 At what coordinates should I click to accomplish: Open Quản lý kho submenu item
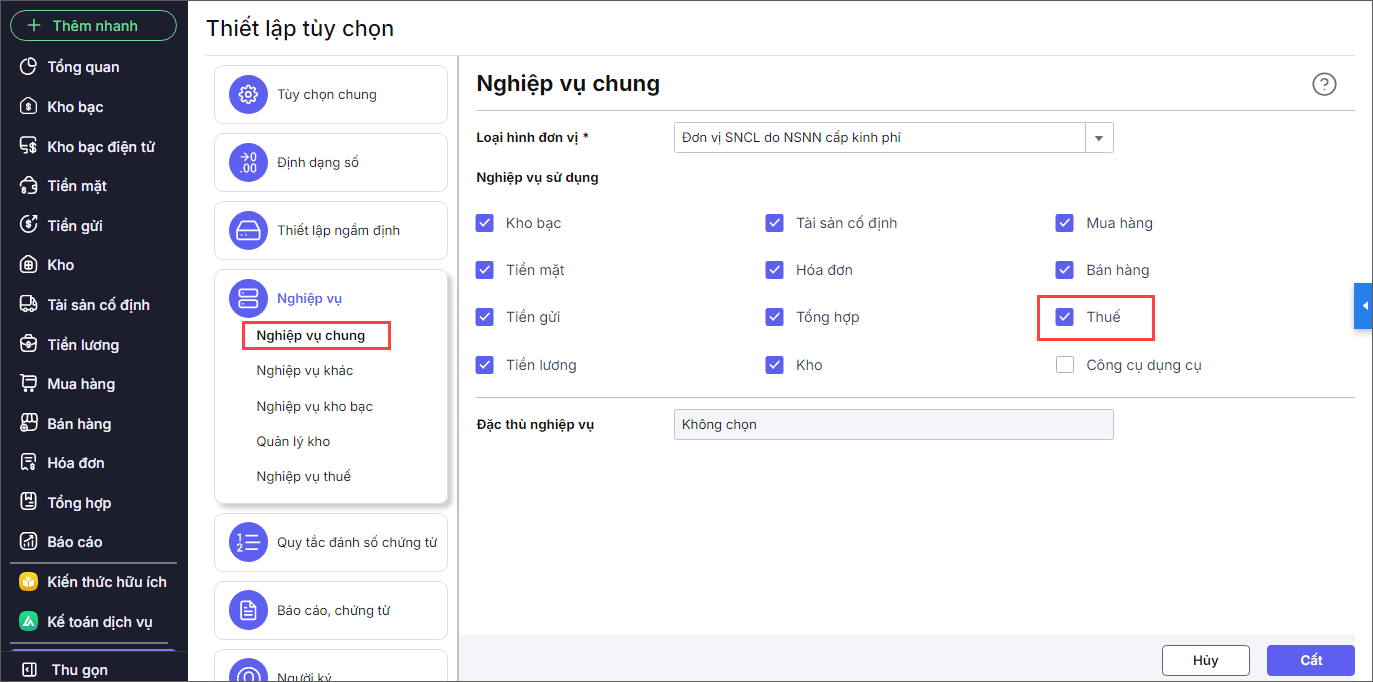[293, 442]
